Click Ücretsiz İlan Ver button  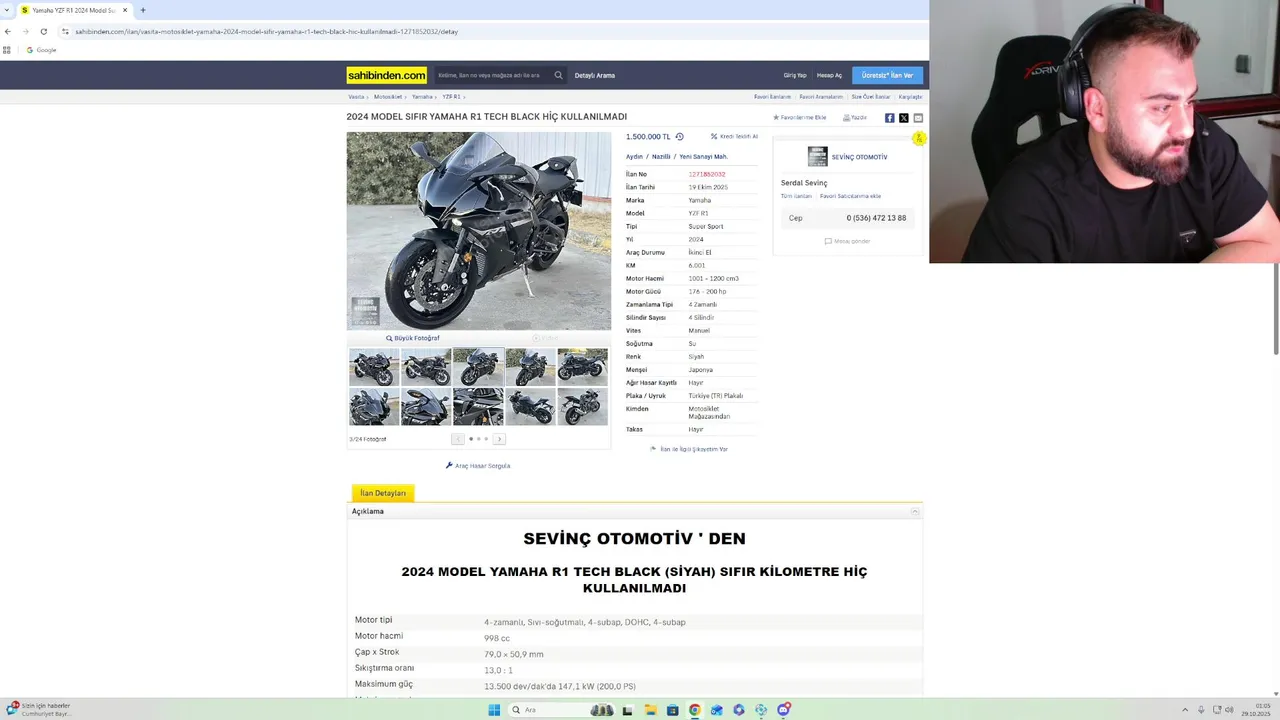point(887,75)
